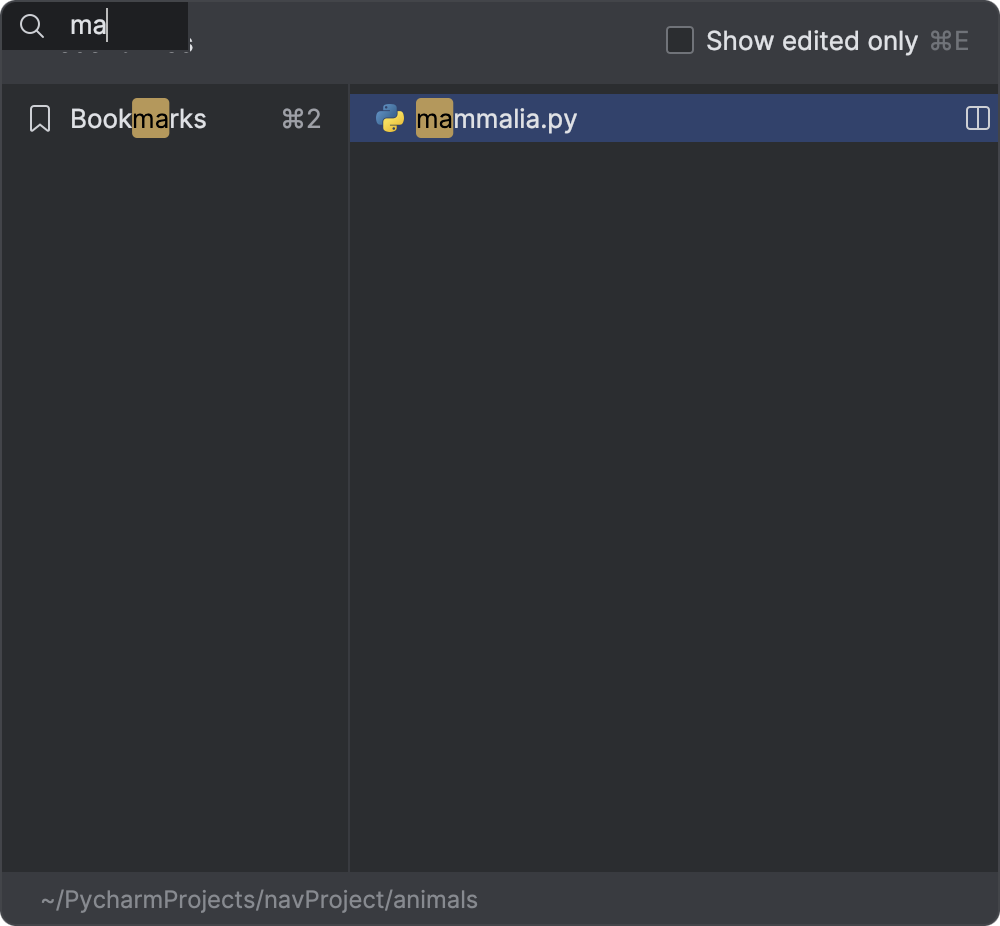This screenshot has width=1000, height=926.
Task: Select mammalia.py from recent files
Action: tap(497, 118)
